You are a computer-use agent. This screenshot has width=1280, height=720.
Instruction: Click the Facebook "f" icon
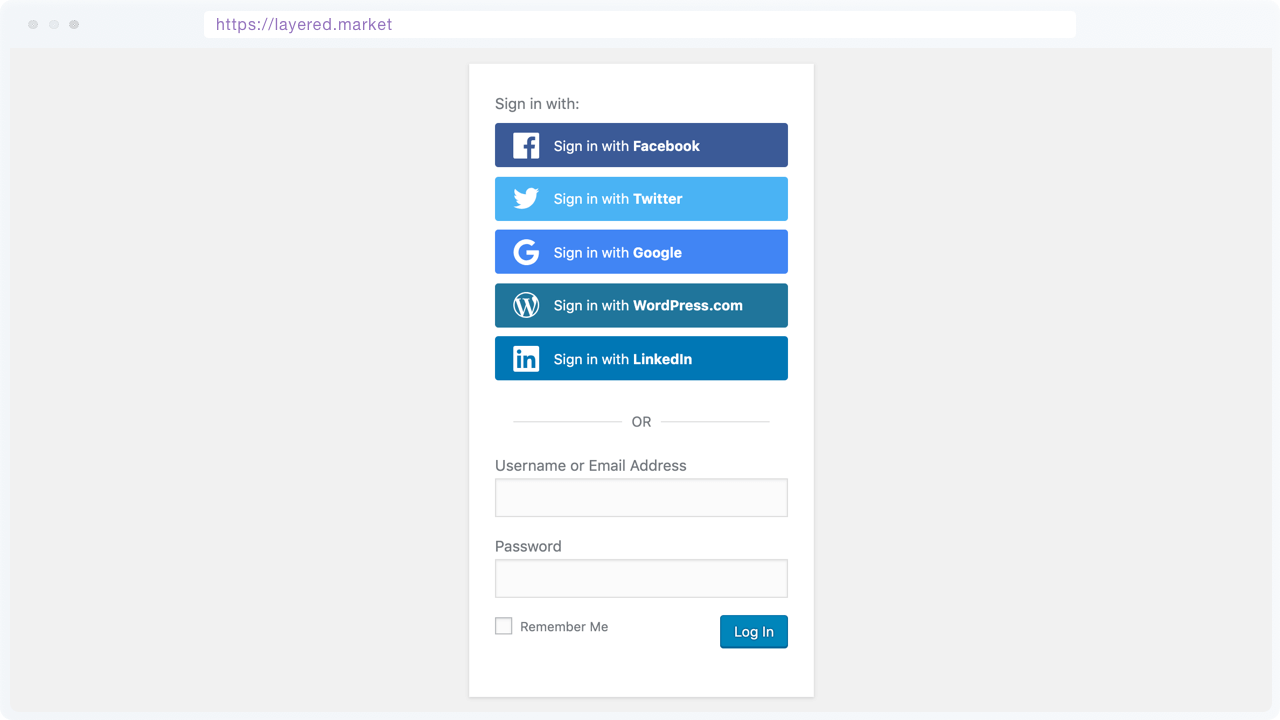(x=524, y=144)
